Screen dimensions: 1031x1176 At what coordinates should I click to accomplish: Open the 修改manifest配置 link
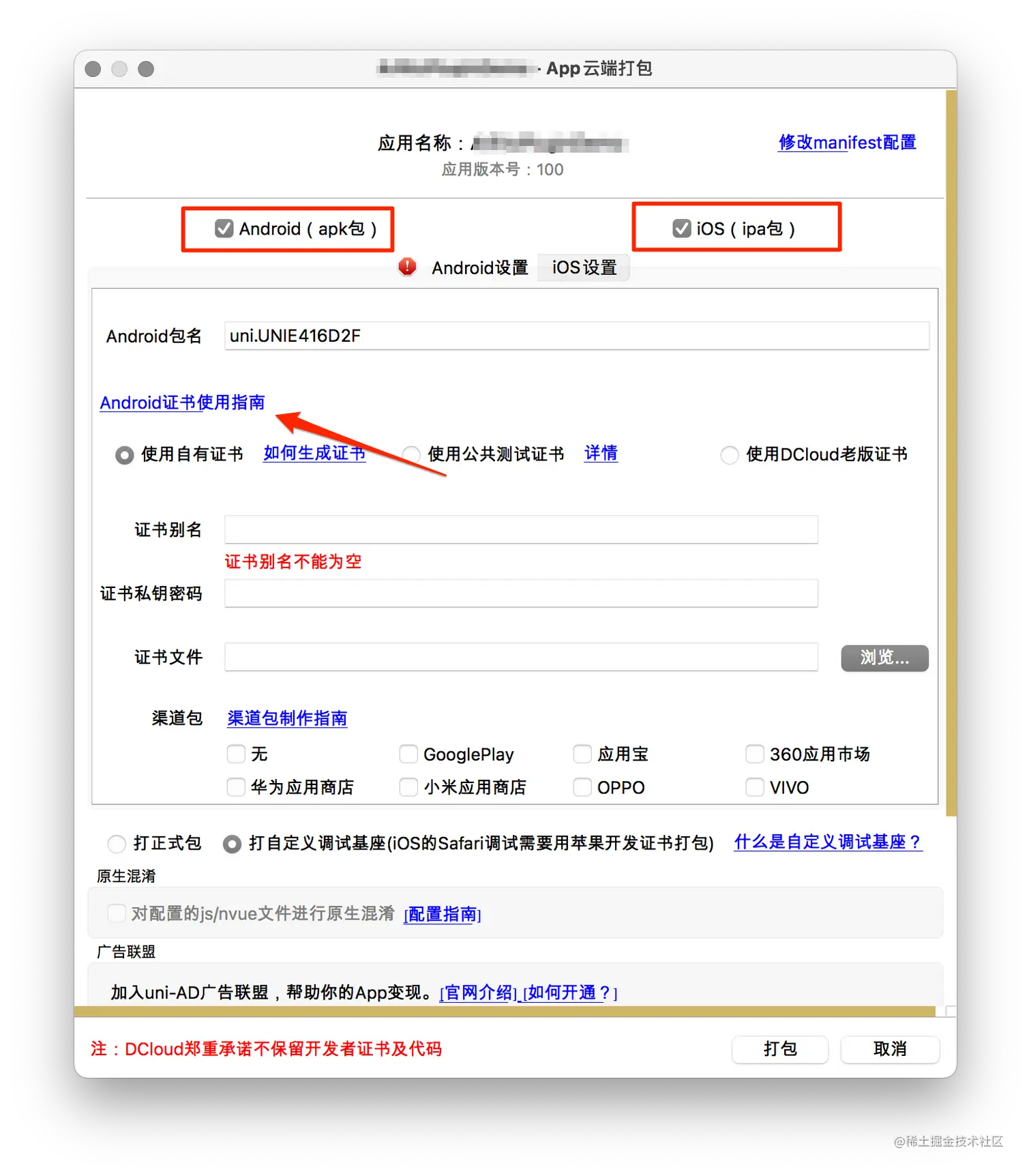[x=848, y=143]
